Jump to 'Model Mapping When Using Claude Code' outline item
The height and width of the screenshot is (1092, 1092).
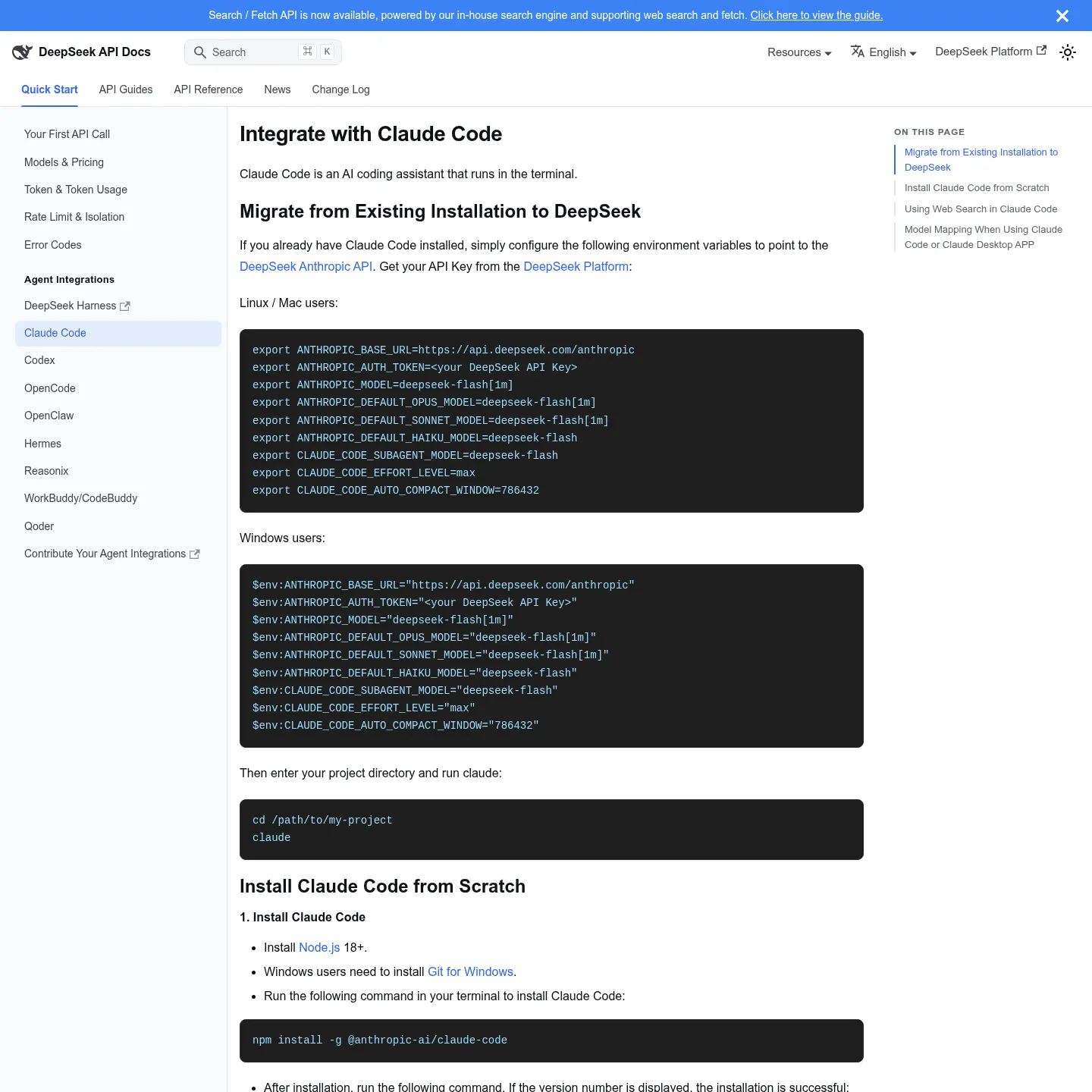pos(984,237)
